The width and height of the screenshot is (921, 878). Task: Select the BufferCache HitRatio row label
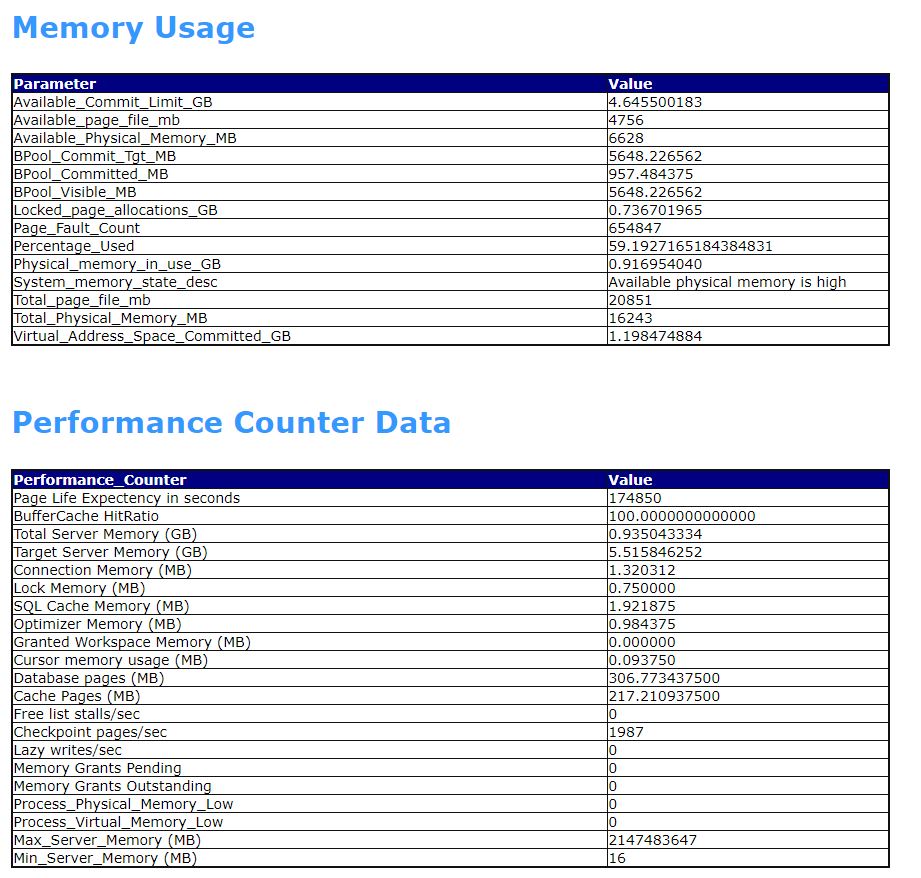pyautogui.click(x=86, y=516)
